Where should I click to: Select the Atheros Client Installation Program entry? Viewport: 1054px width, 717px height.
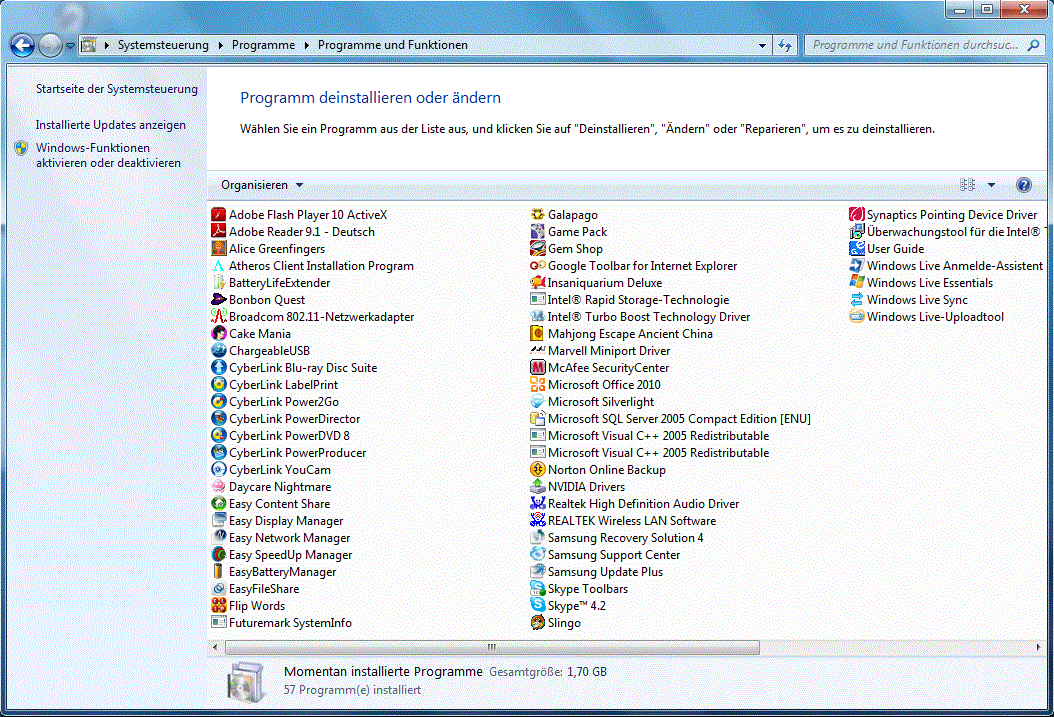point(313,265)
